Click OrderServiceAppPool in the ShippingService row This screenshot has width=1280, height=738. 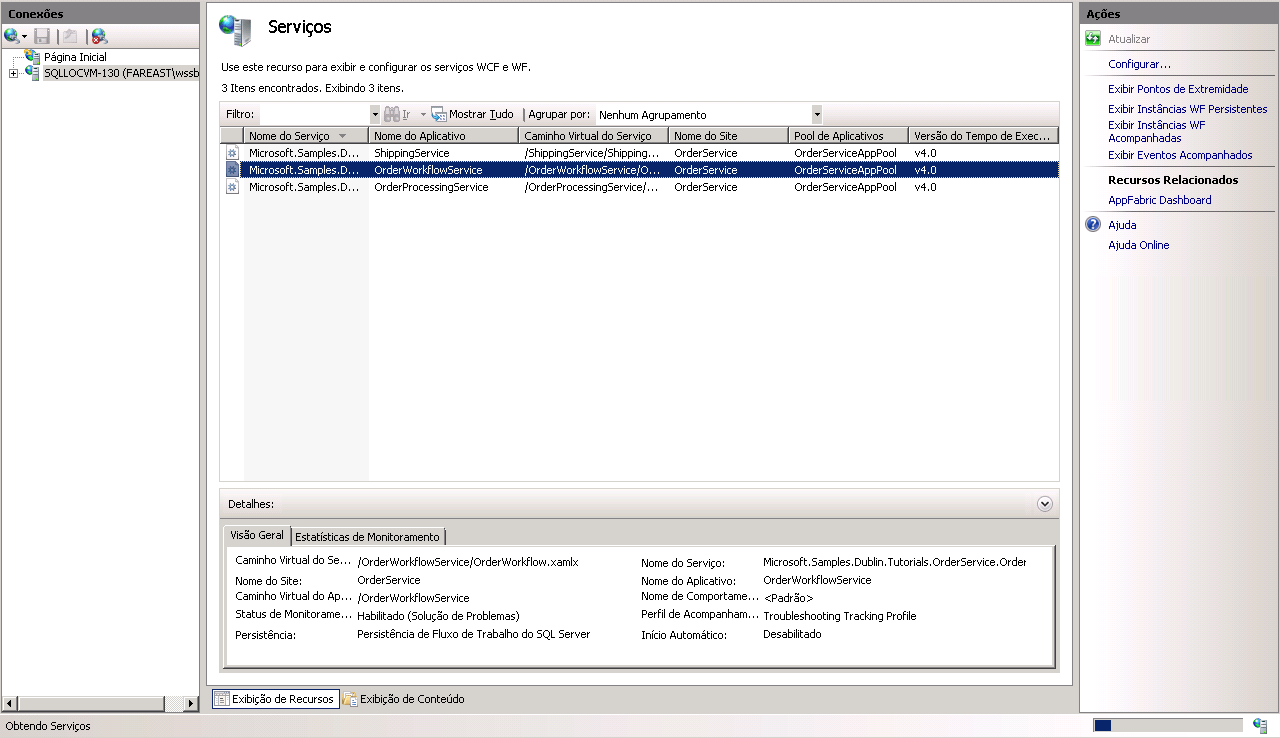pyautogui.click(x=845, y=153)
